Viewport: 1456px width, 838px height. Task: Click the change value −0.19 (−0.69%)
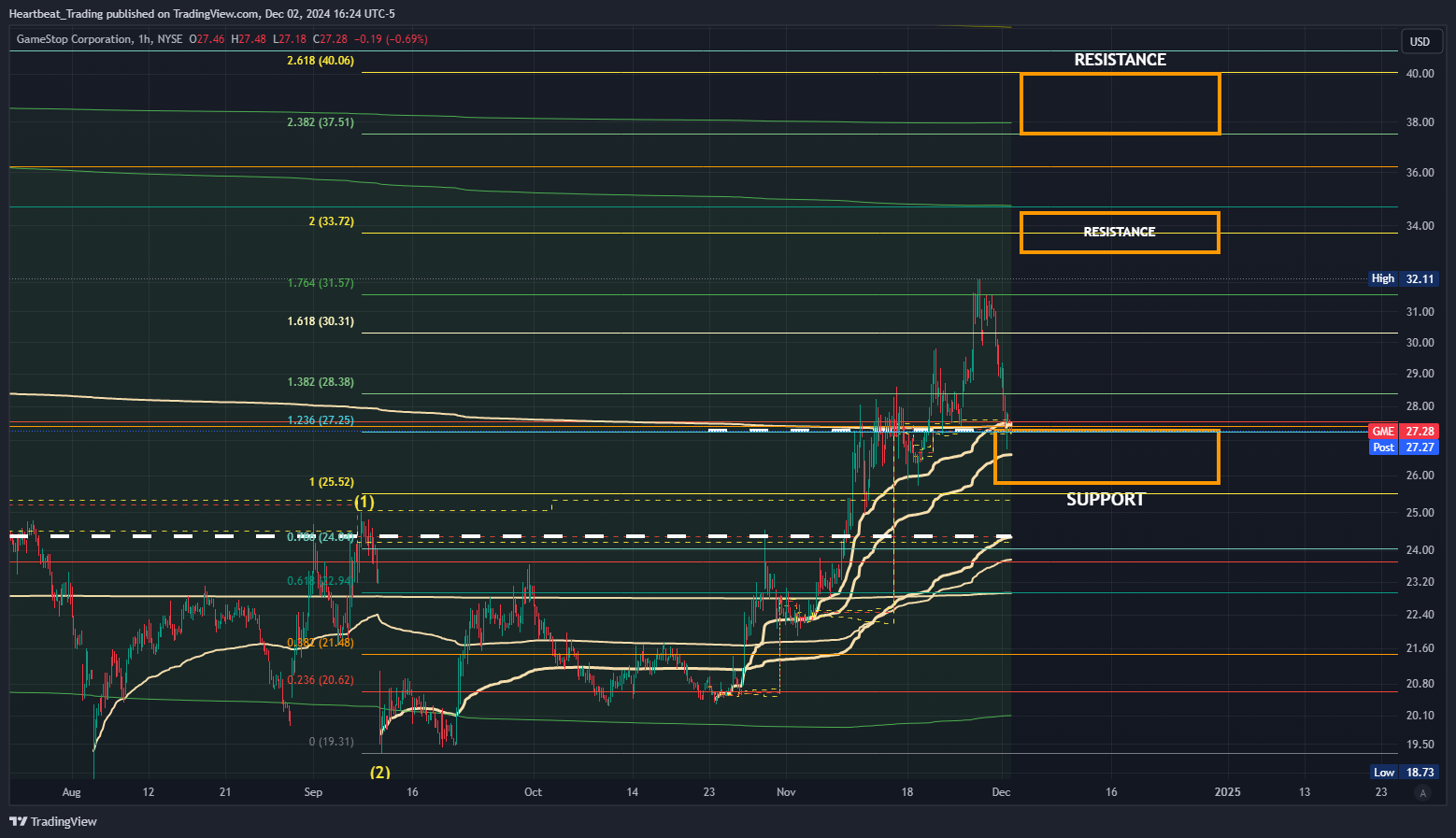(391, 39)
